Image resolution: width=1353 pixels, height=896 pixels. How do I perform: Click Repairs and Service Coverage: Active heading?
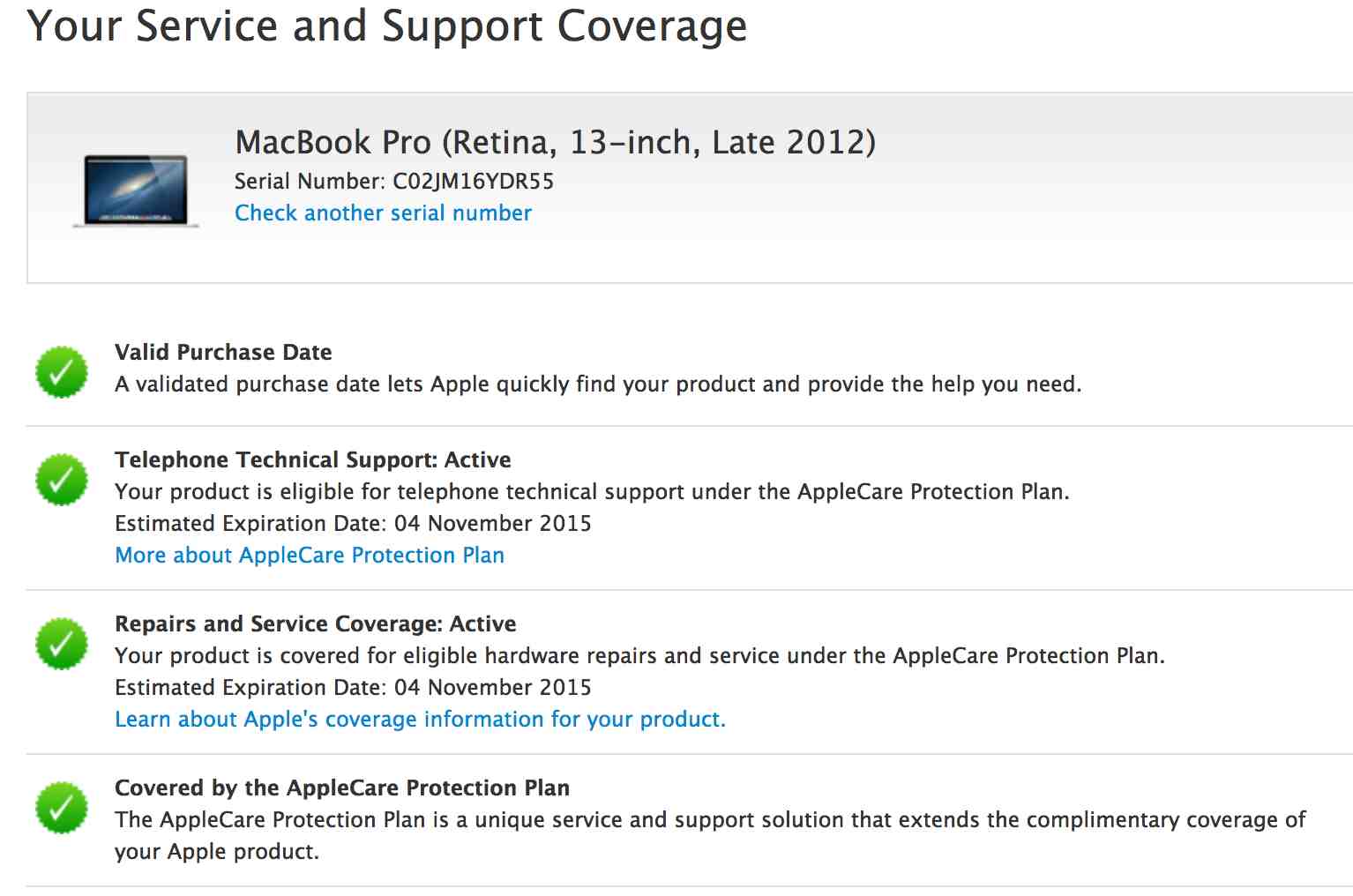[x=316, y=624]
